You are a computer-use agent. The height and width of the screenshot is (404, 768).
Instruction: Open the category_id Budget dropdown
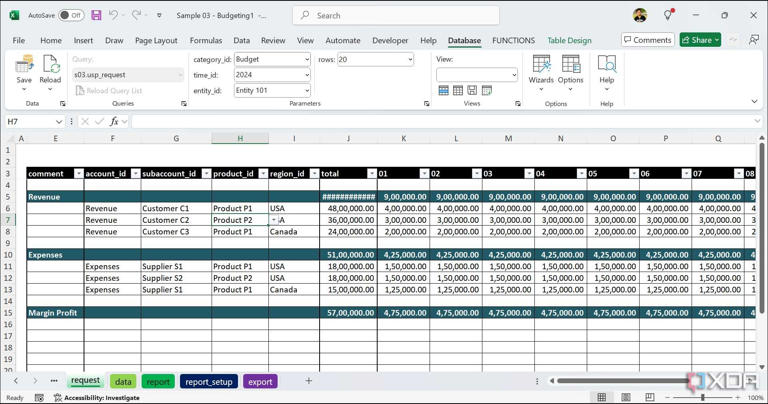305,60
